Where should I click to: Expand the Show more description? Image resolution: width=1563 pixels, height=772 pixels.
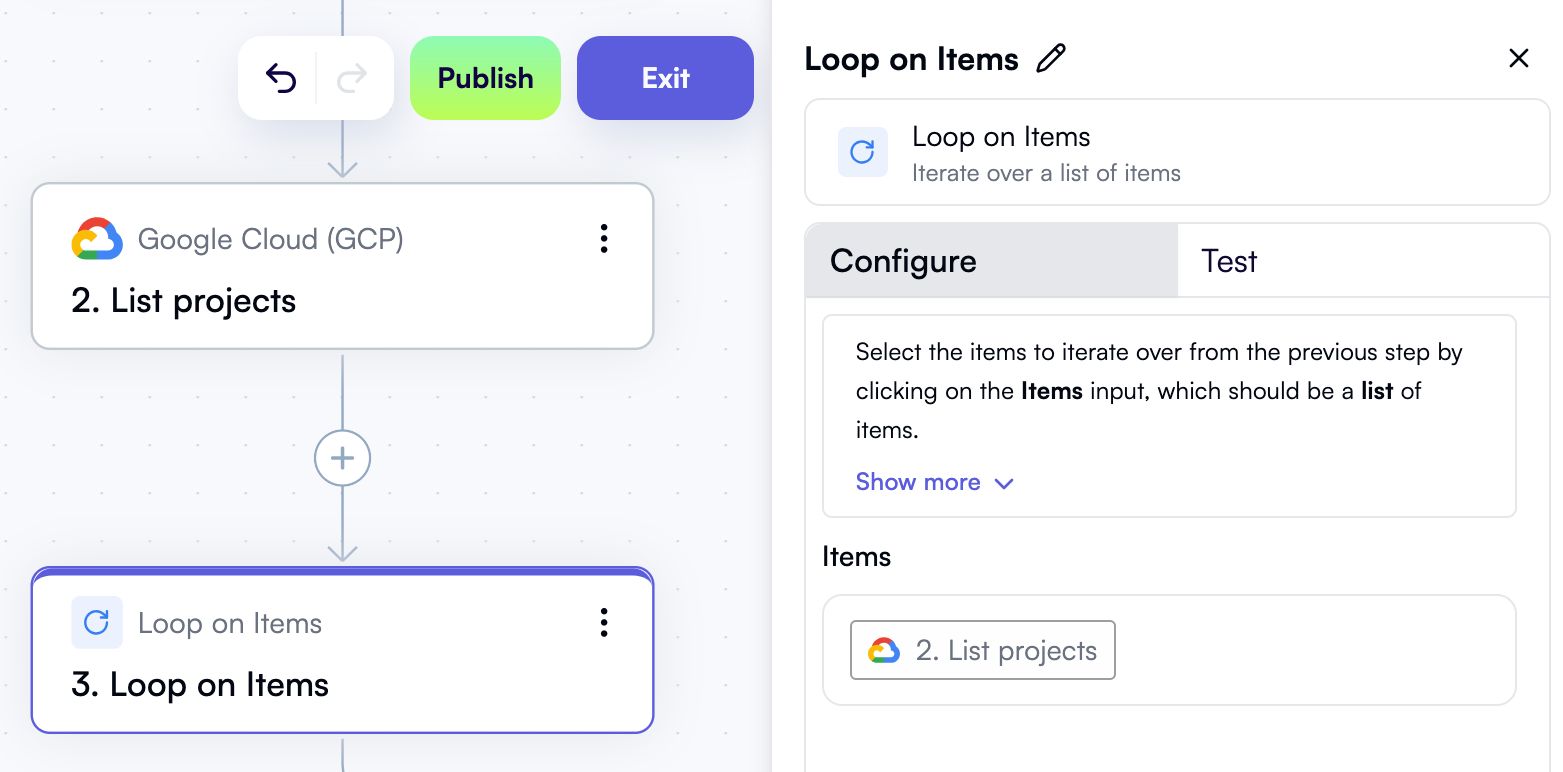(934, 482)
